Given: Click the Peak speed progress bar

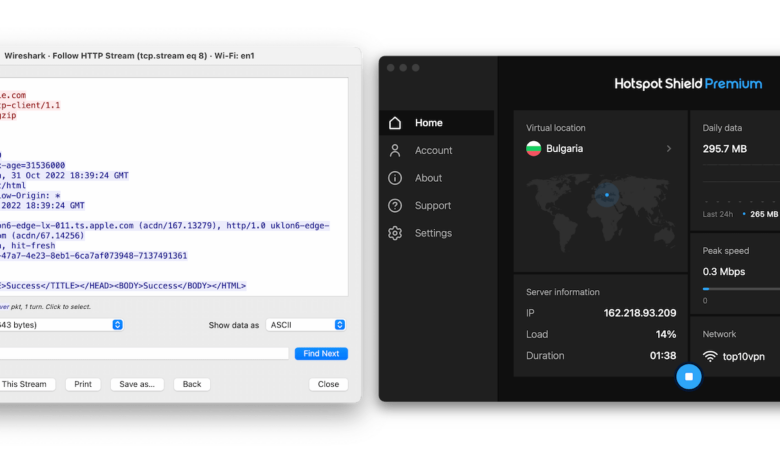Looking at the screenshot, I should click(741, 288).
